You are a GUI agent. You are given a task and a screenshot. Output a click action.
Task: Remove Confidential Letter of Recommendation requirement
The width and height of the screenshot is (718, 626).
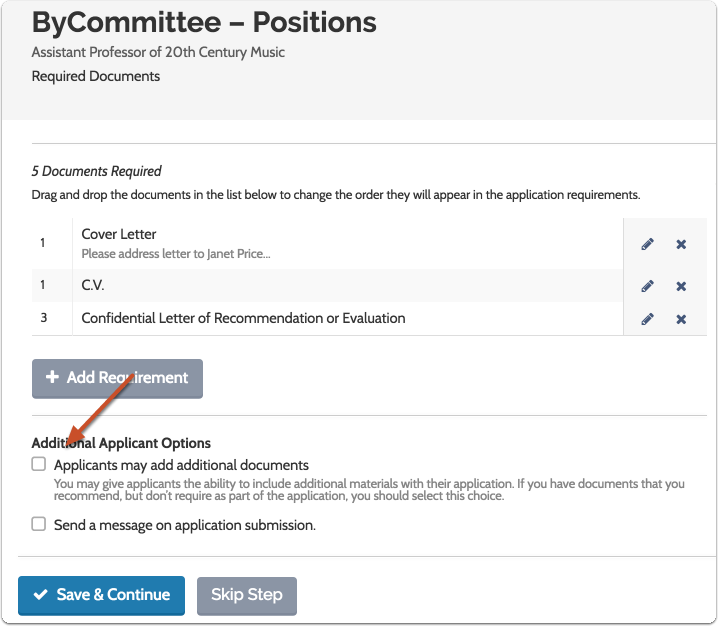coord(681,319)
